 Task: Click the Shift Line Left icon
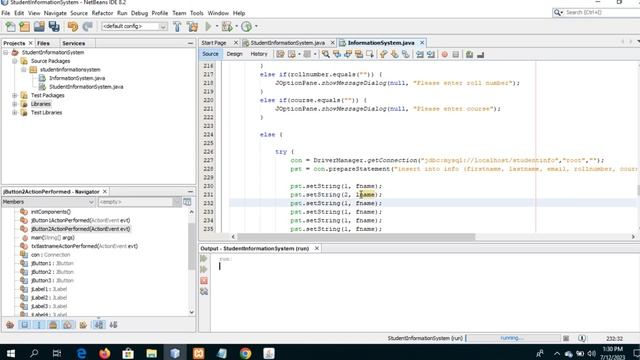(420, 54)
